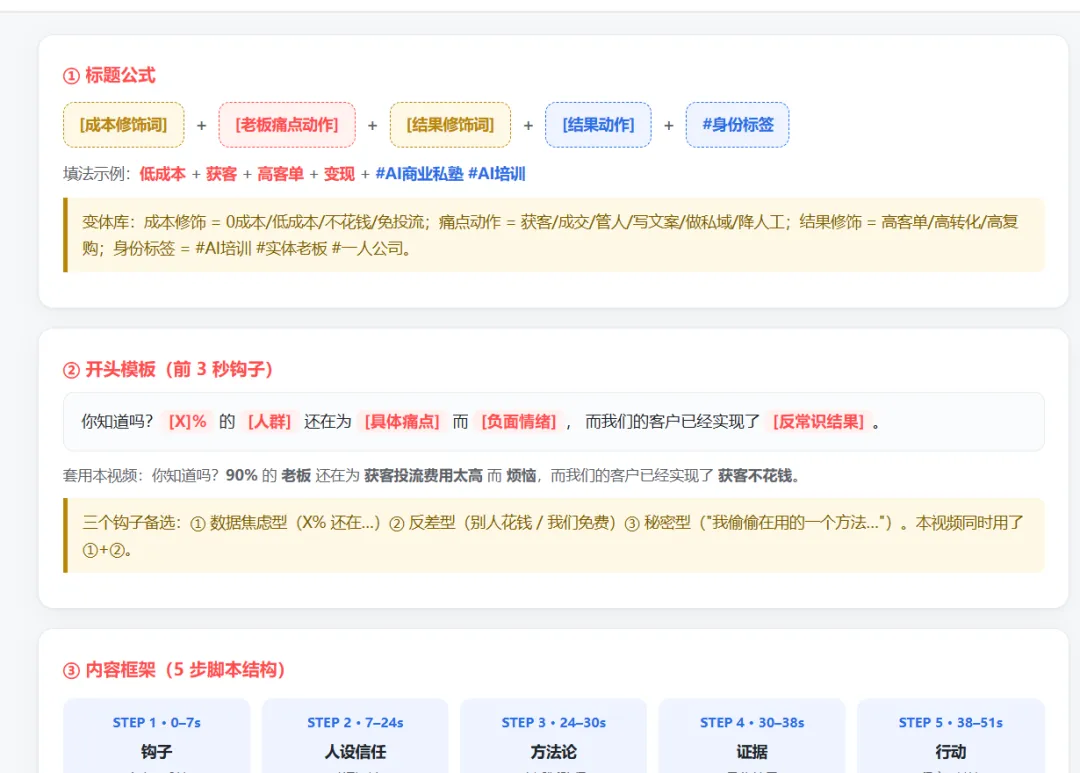Click the ③ 内容框架 section heading
The height and width of the screenshot is (773, 1080).
click(174, 670)
